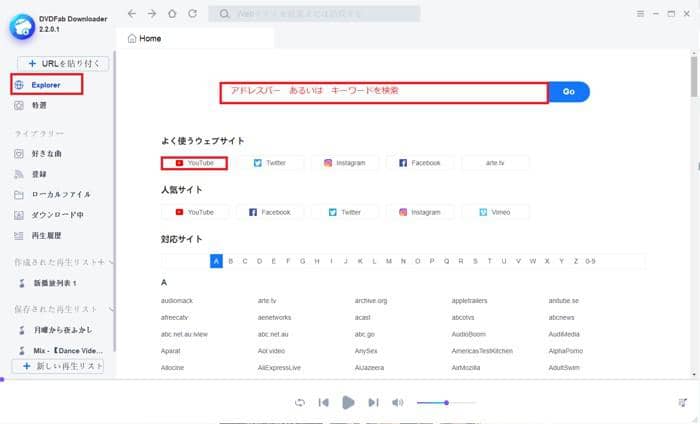The height and width of the screenshot is (424, 700).
Task: Open the archive.org site link
Action: (371, 301)
